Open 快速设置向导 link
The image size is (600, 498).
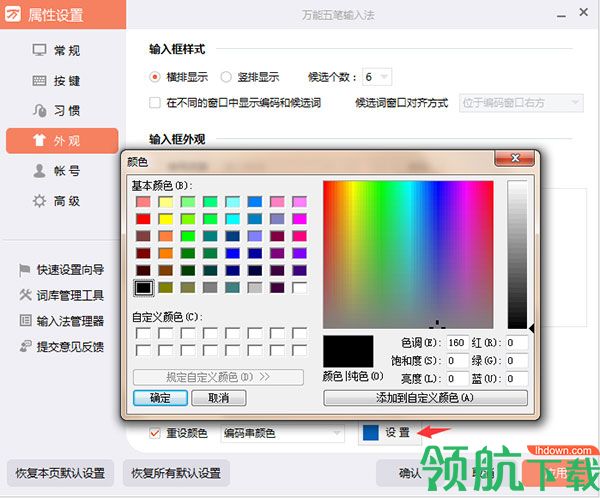[x=70, y=270]
